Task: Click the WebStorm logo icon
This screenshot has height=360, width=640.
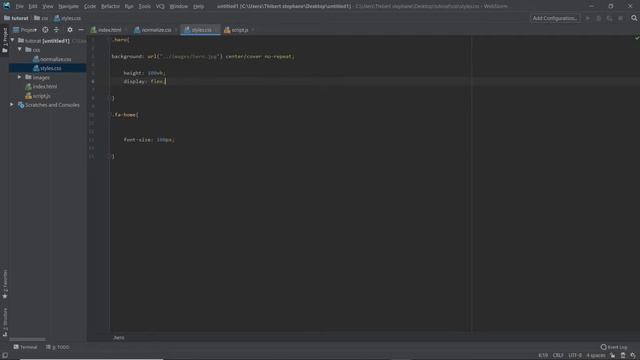Action: click(x=7, y=6)
